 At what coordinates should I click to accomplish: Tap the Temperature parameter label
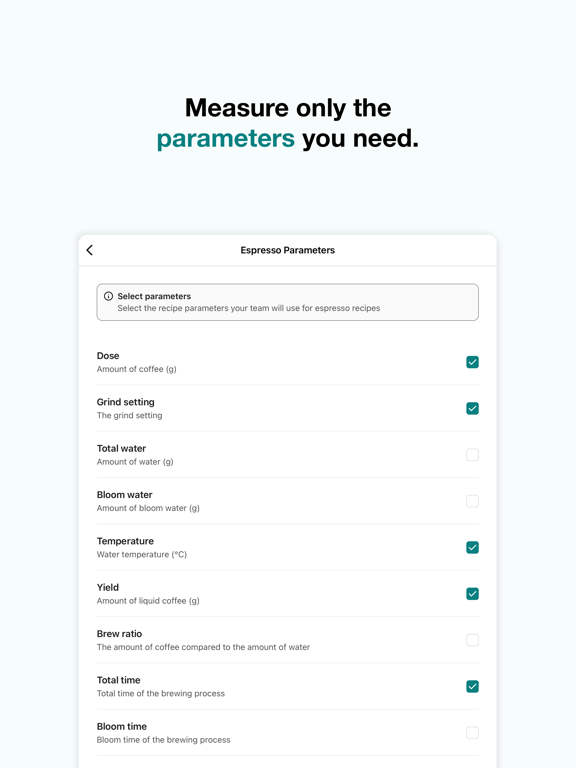[x=125, y=541]
